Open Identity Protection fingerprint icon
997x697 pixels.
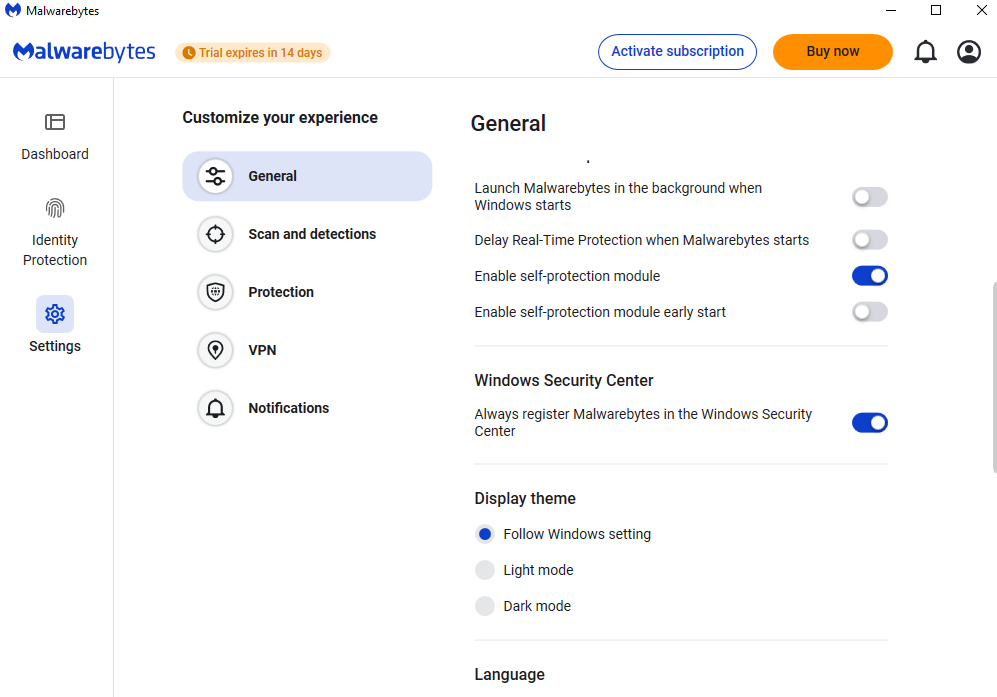pos(55,208)
